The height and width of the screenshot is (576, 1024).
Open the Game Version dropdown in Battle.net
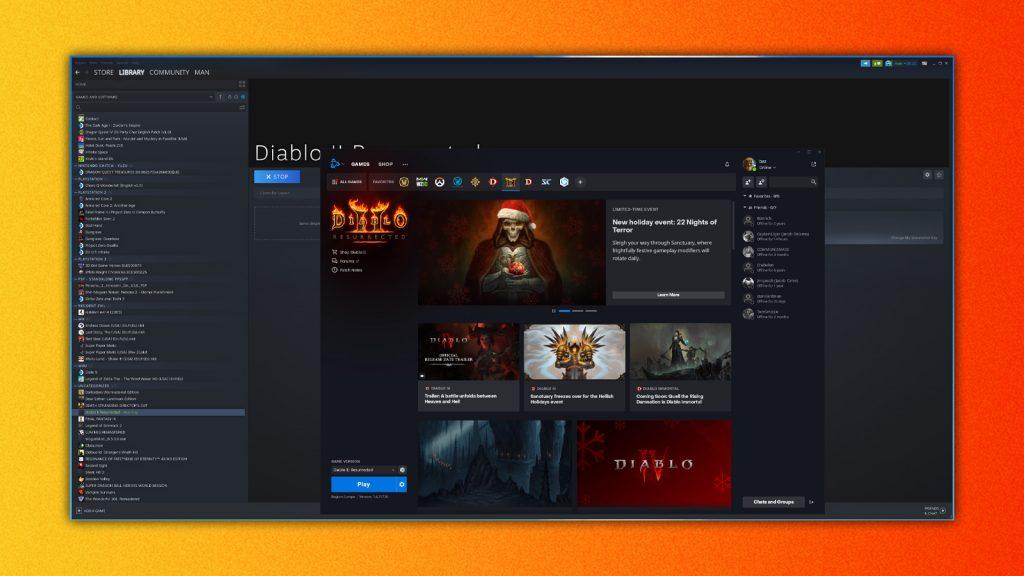pyautogui.click(x=364, y=470)
